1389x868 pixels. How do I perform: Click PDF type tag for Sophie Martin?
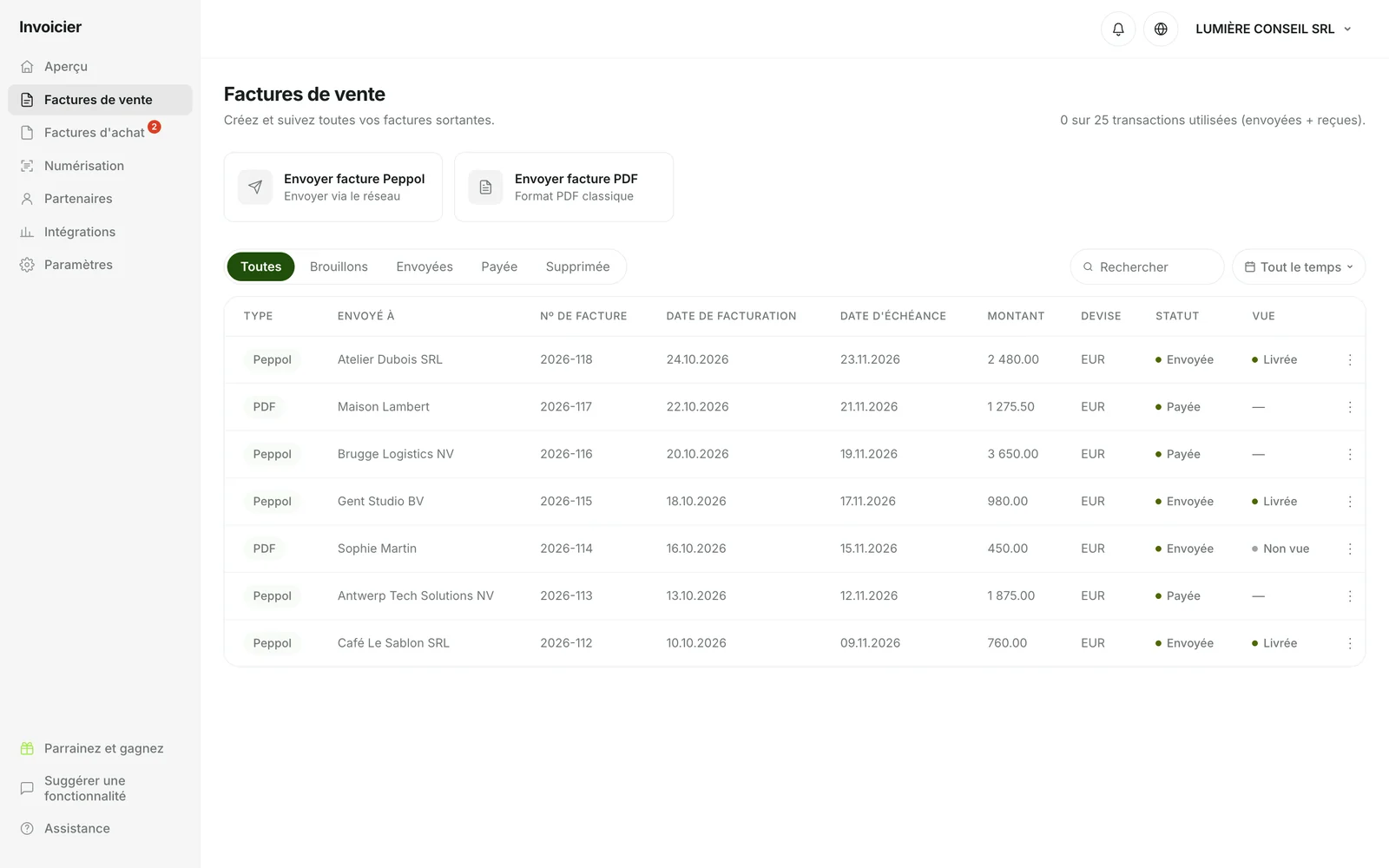(x=264, y=549)
